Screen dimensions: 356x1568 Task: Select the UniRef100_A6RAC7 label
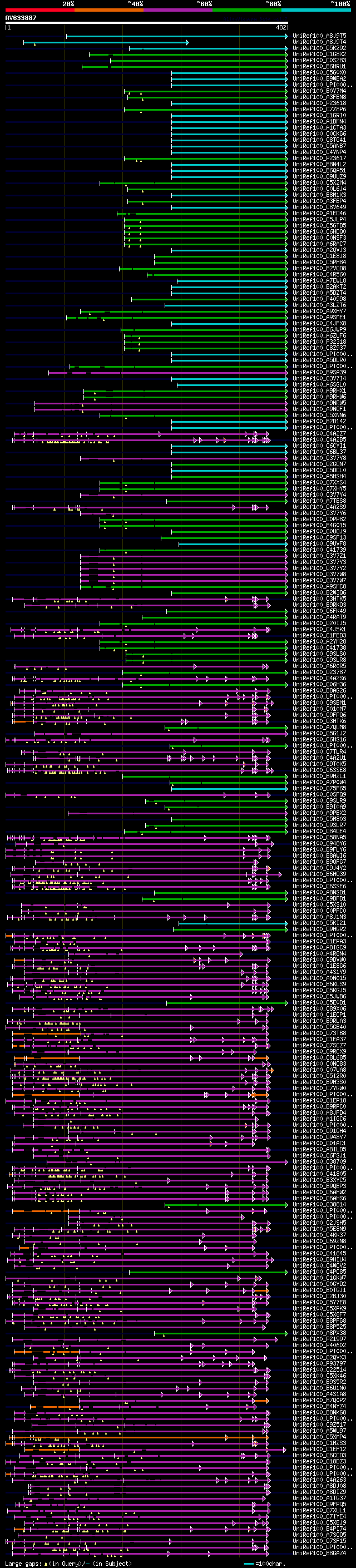(x=319, y=244)
